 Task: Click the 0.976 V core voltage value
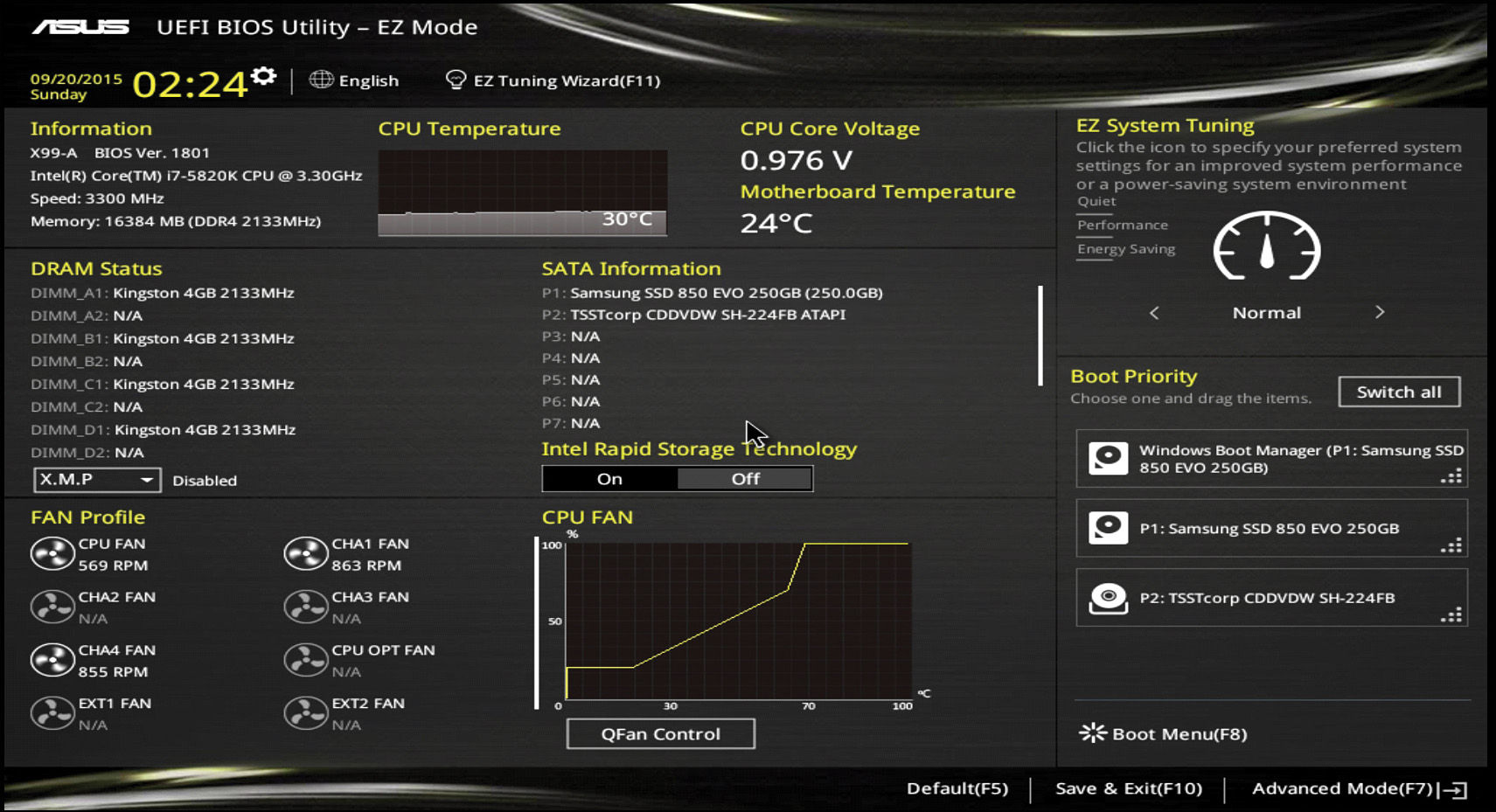(796, 160)
